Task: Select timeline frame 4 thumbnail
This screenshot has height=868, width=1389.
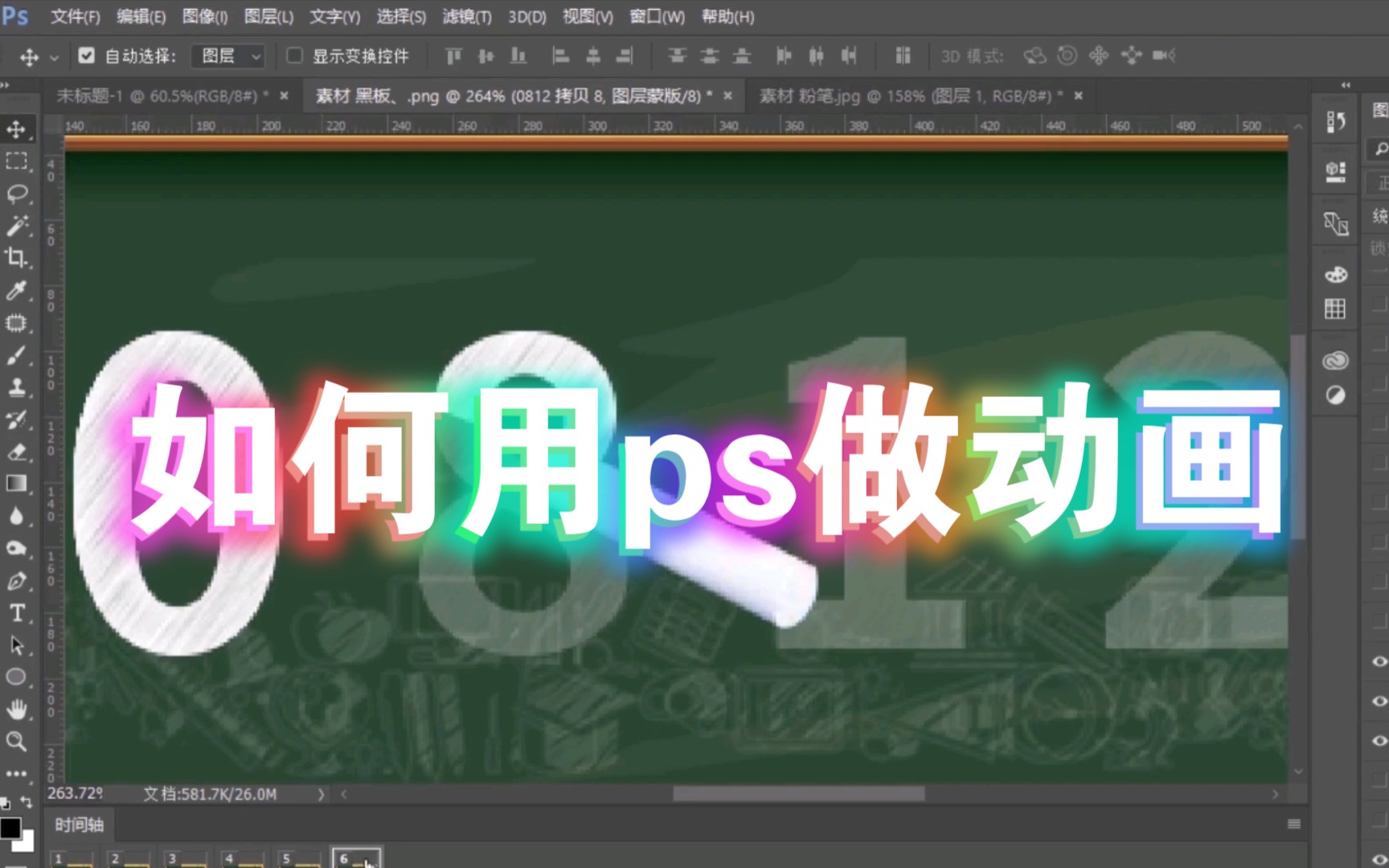Action: coord(244,858)
